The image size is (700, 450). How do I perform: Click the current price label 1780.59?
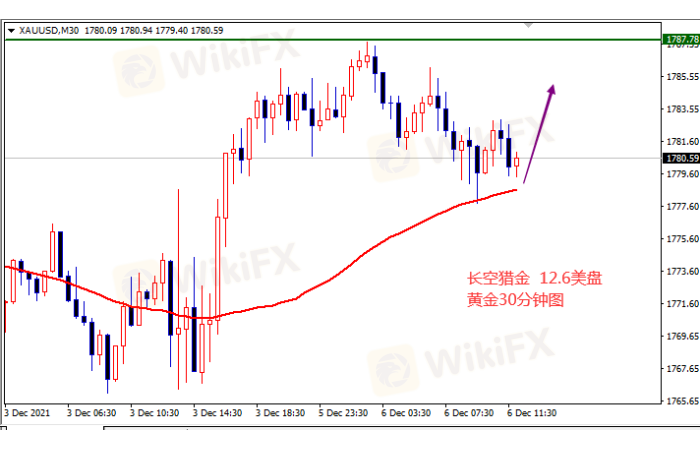[x=680, y=158]
